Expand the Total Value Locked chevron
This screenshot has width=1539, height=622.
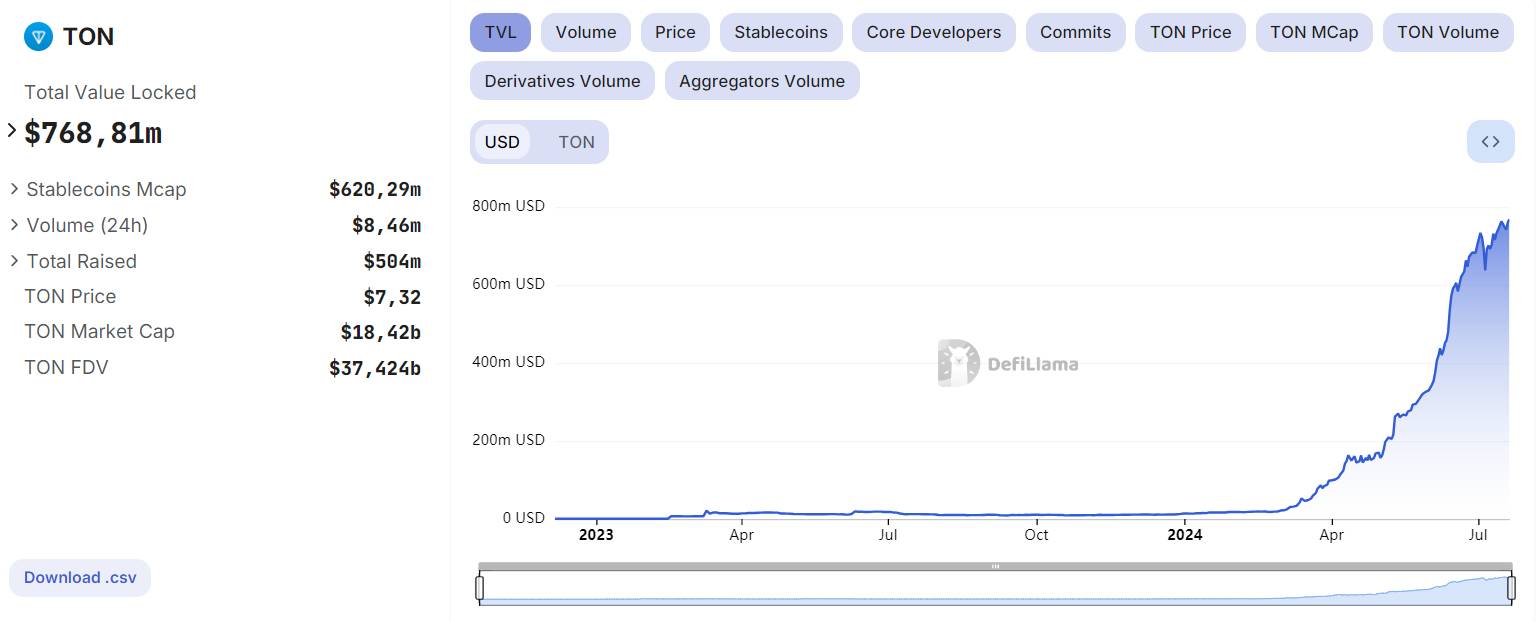[12, 130]
